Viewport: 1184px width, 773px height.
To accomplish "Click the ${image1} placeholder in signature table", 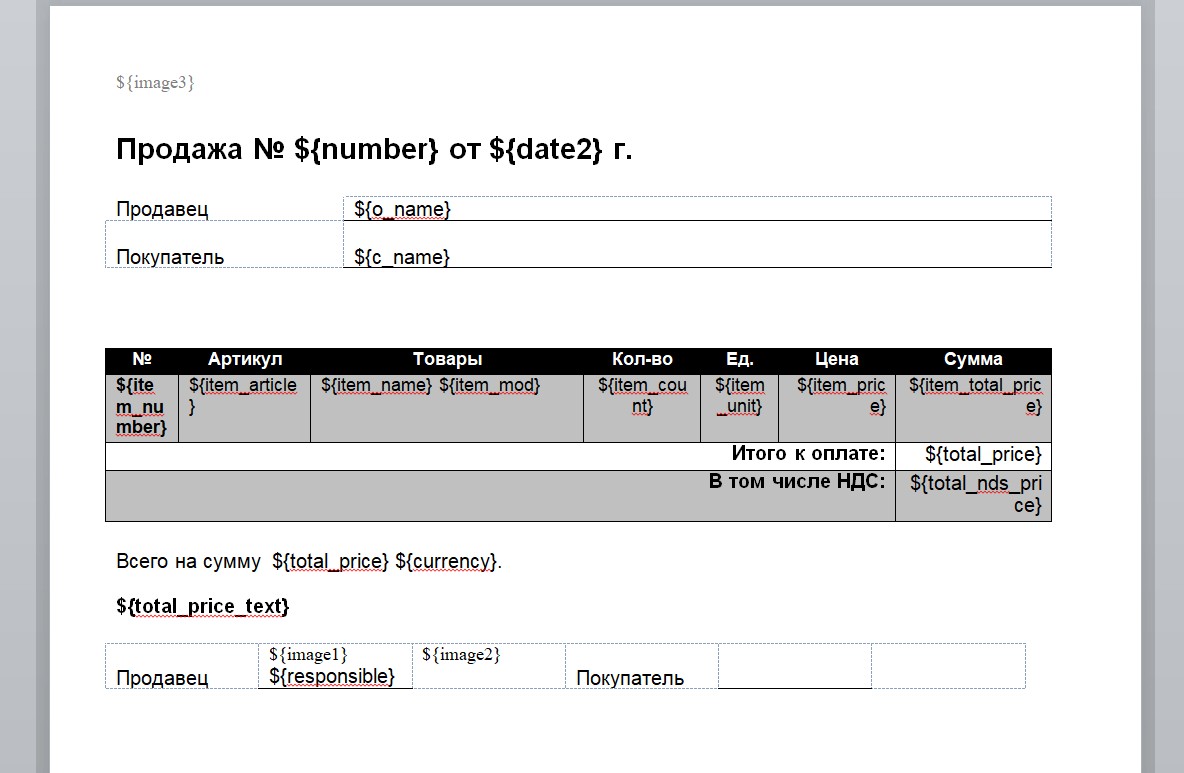I will coord(308,654).
